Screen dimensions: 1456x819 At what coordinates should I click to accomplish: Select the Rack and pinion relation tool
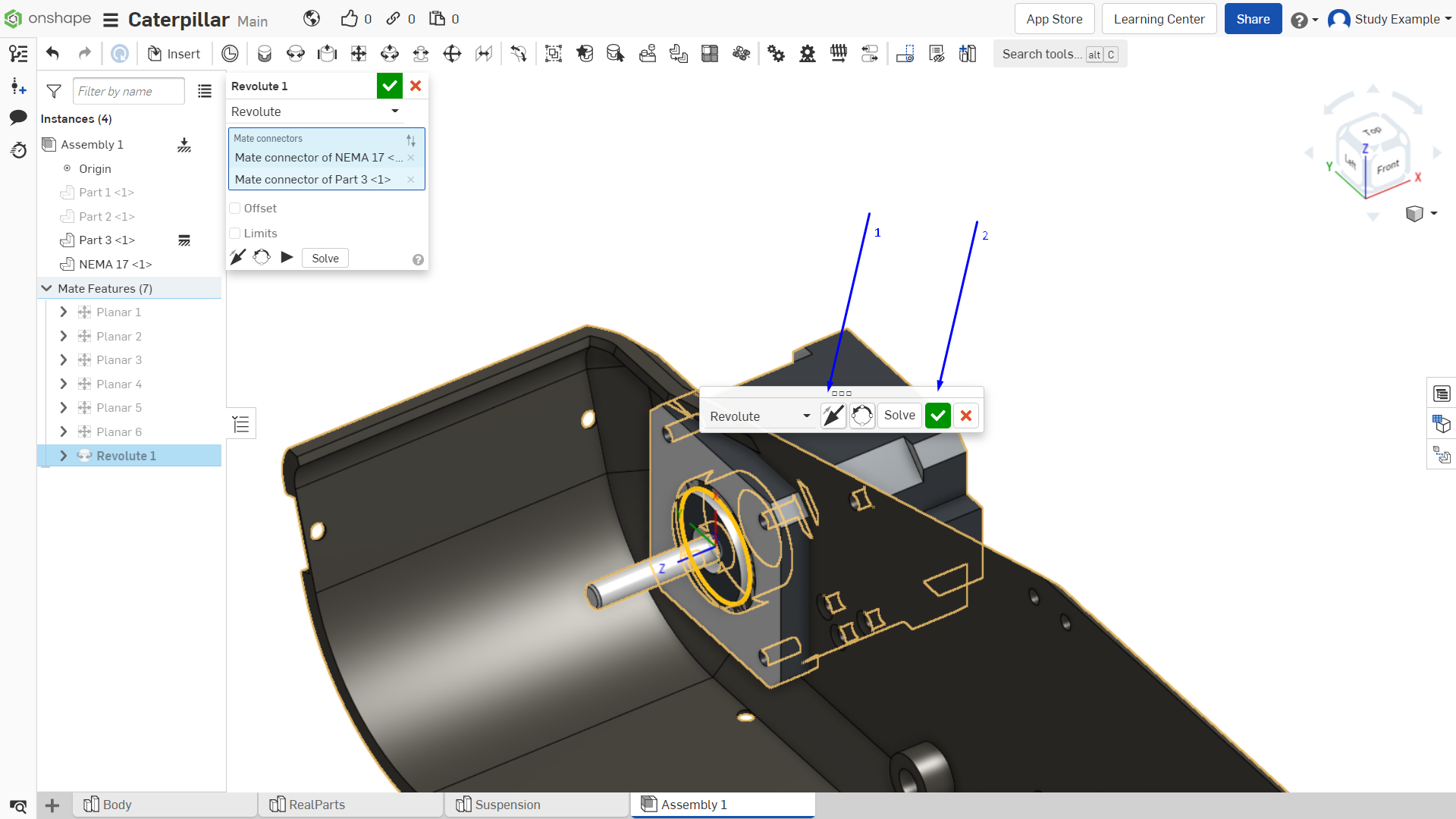coord(808,54)
